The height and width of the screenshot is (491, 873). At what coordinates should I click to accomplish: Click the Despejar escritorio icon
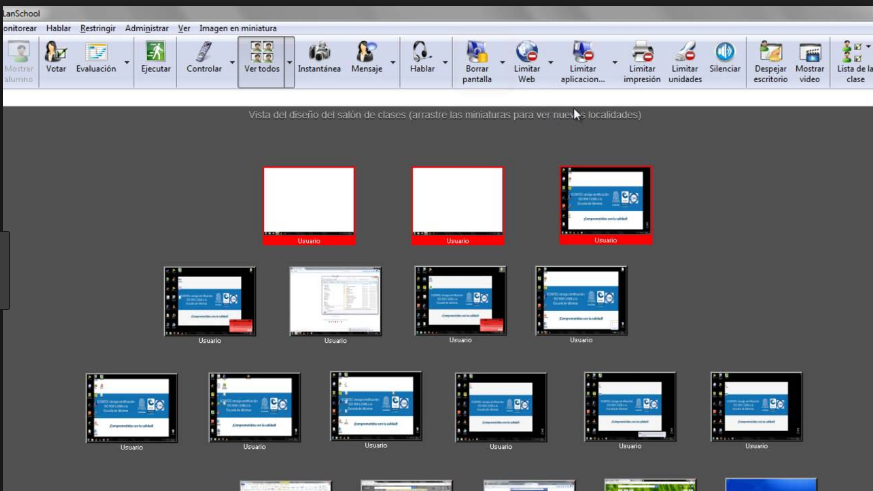770,61
